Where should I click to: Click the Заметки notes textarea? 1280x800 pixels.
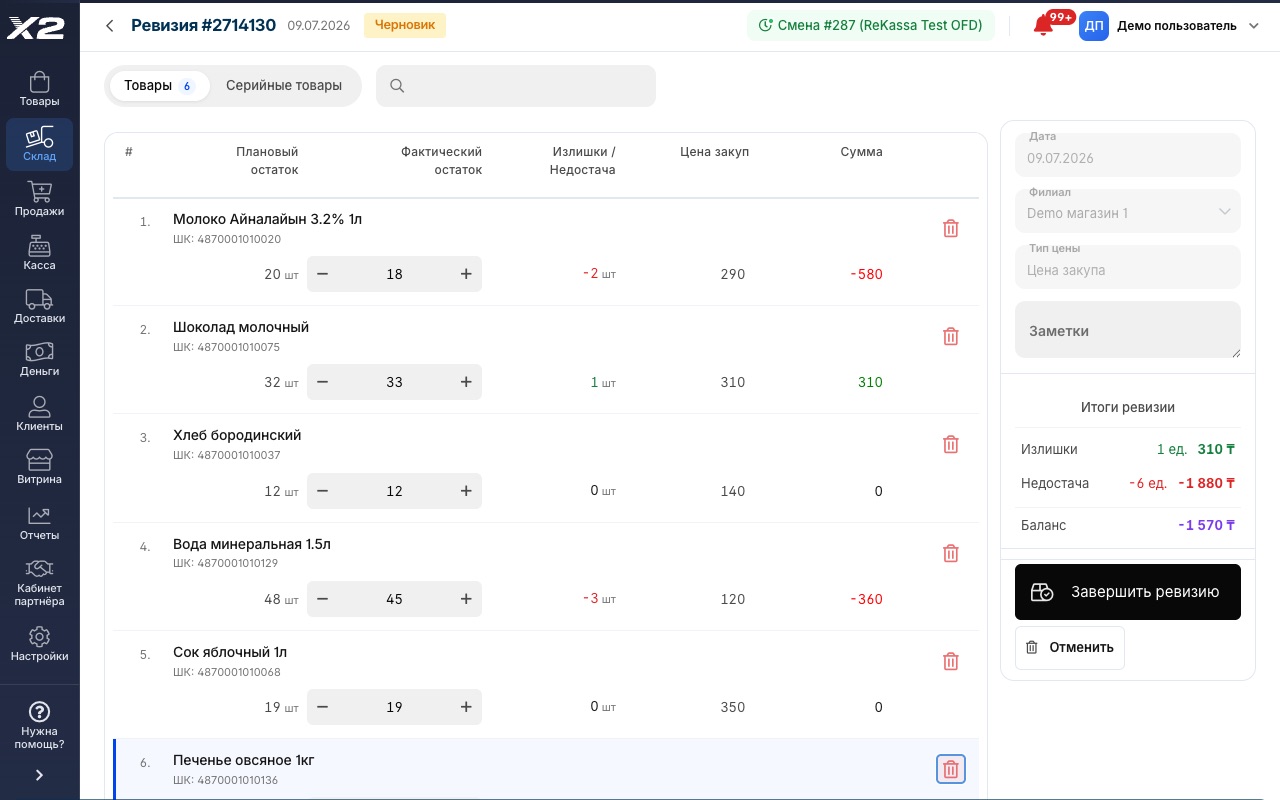(1128, 330)
